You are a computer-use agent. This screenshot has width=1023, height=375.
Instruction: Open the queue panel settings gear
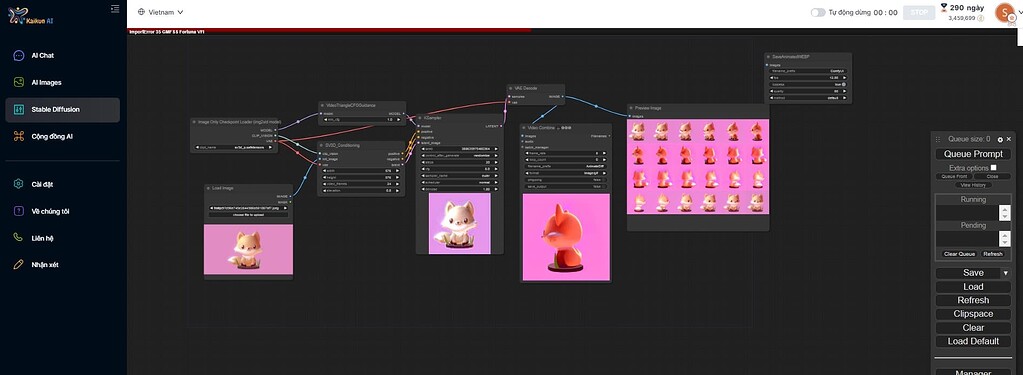[x=1000, y=139]
